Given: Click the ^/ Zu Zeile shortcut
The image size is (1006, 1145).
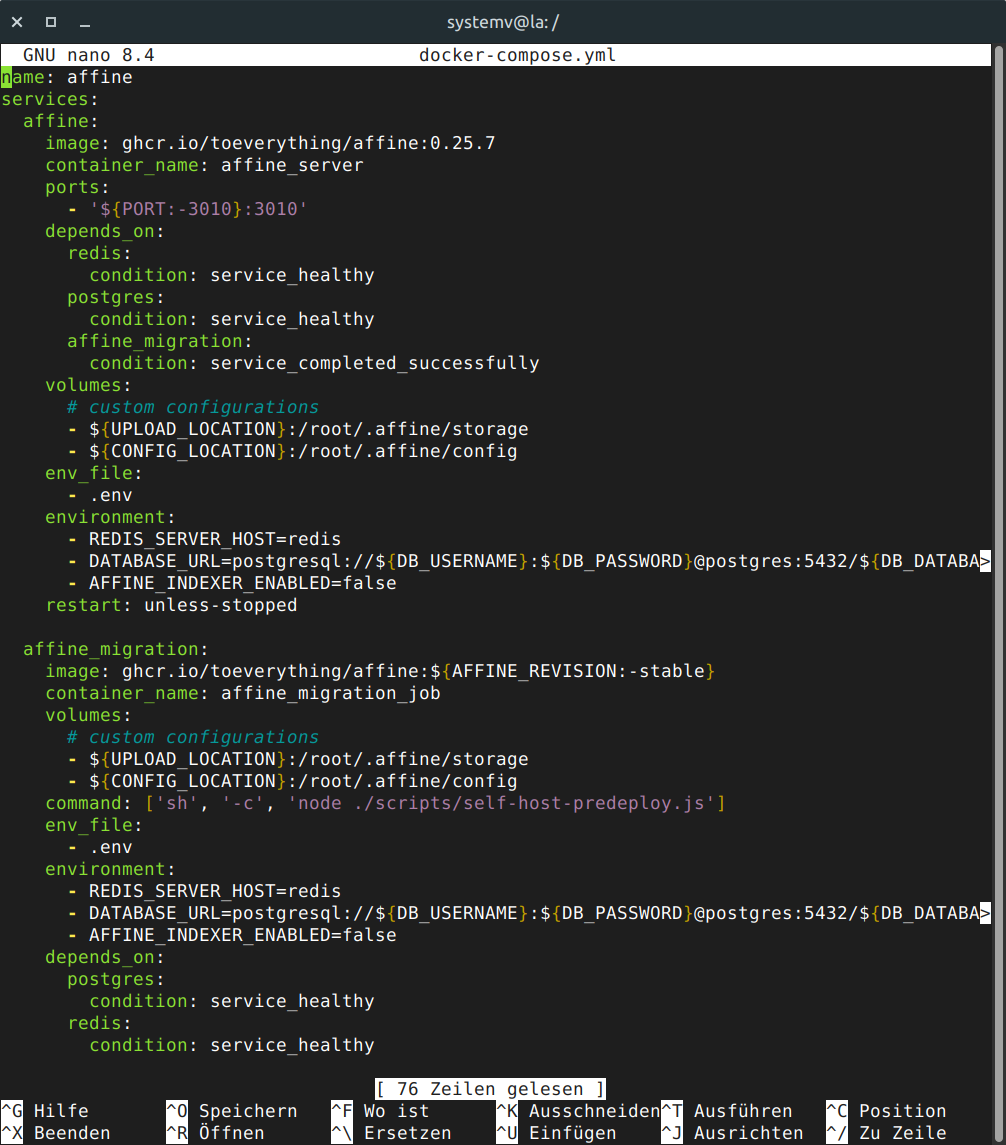Looking at the screenshot, I should tap(886, 1133).
